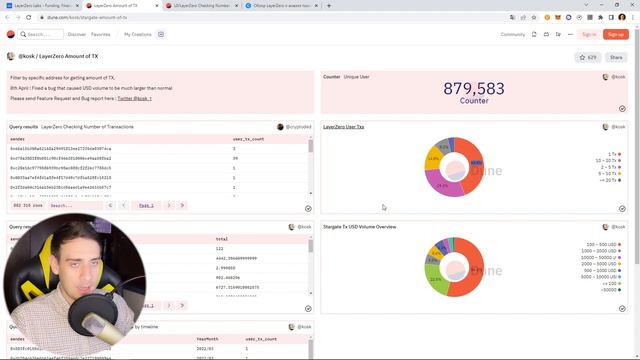Image resolution: width=640 pixels, height=360 pixels.
Task: Click the checkmark icon in LayerZero User Txs panel
Action: [x=622, y=209]
